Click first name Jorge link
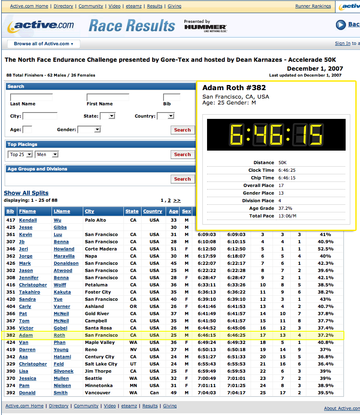Screen dimensions: 360x415 pyautogui.click(x=26, y=256)
